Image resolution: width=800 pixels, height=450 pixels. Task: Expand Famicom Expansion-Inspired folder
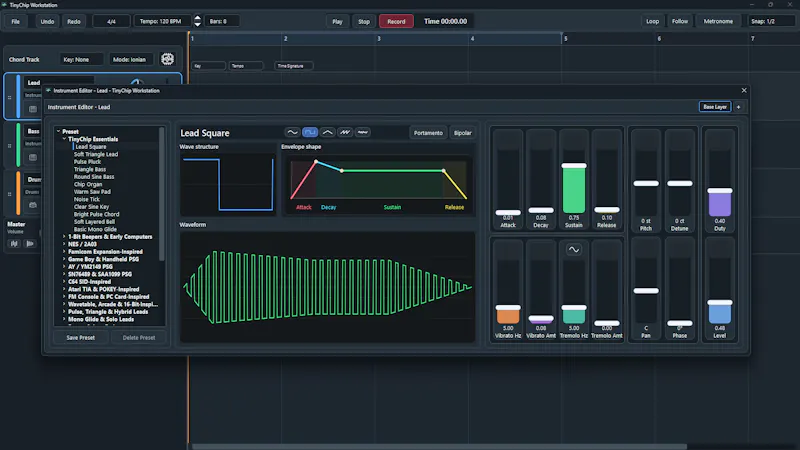tap(64, 252)
